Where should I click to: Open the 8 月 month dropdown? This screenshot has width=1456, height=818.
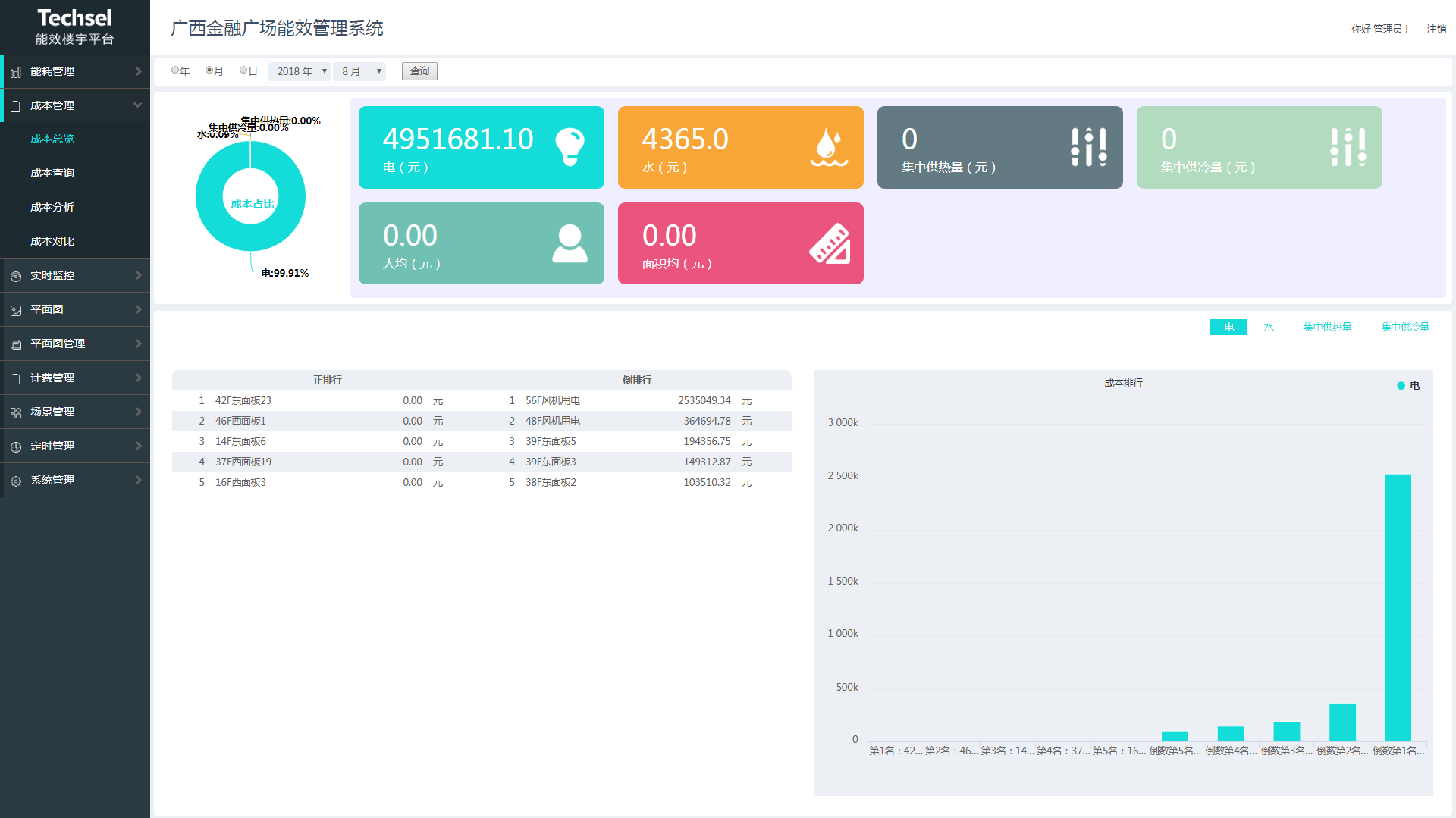click(x=359, y=71)
